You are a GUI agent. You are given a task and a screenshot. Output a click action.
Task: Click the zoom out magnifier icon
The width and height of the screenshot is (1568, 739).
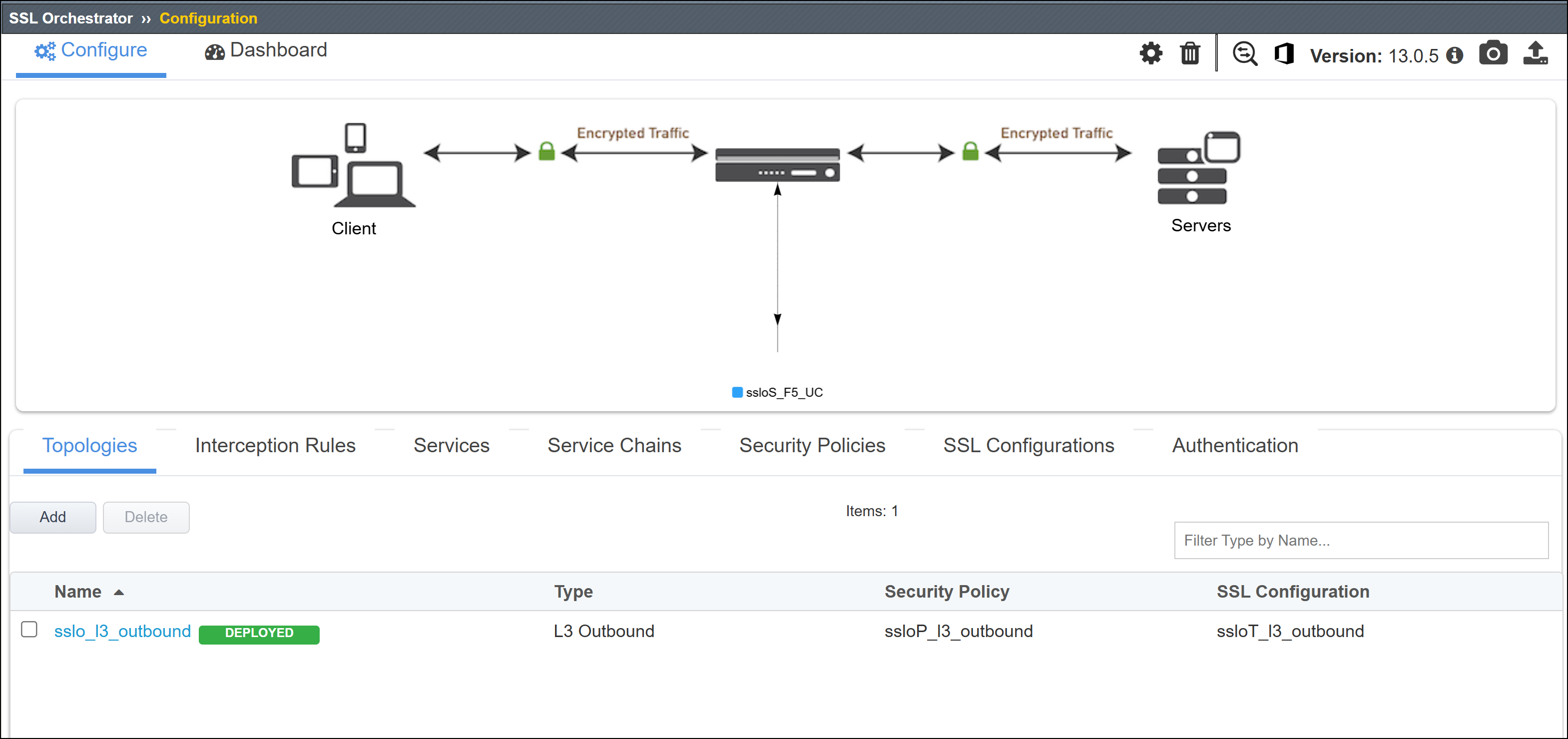1245,53
